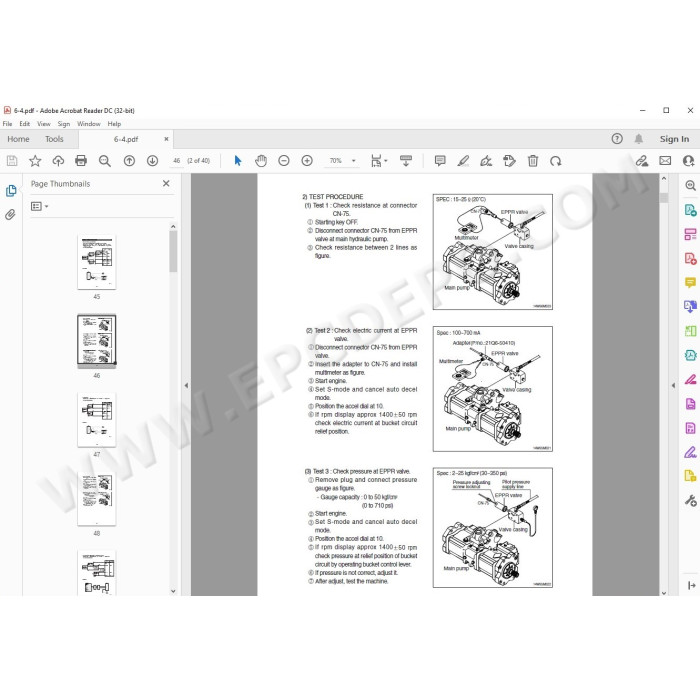This screenshot has height=700, width=700.
Task: Add a sticky note comment
Action: [440, 161]
